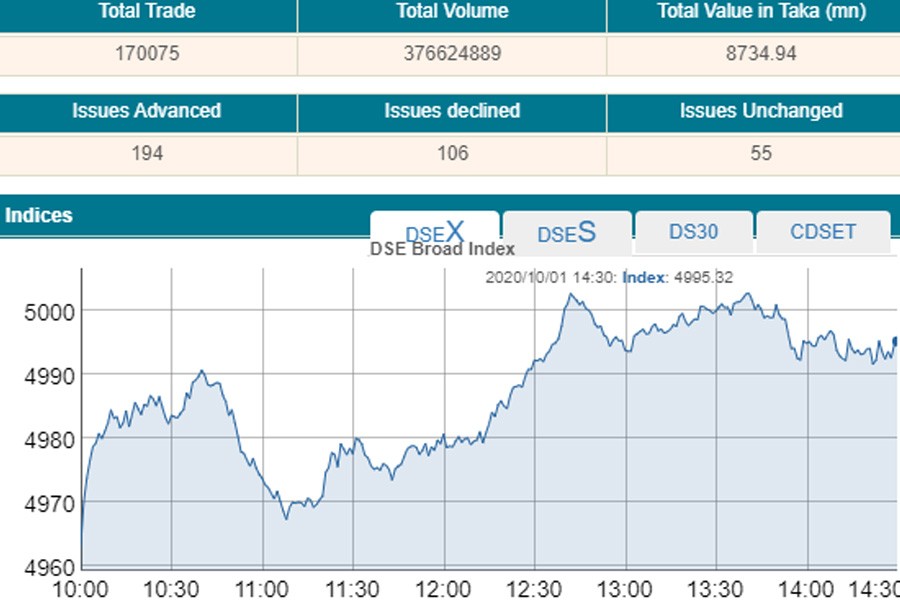Click the Indices section heading
Image resolution: width=900 pixels, height=600 pixels.
pyautogui.click(x=39, y=216)
